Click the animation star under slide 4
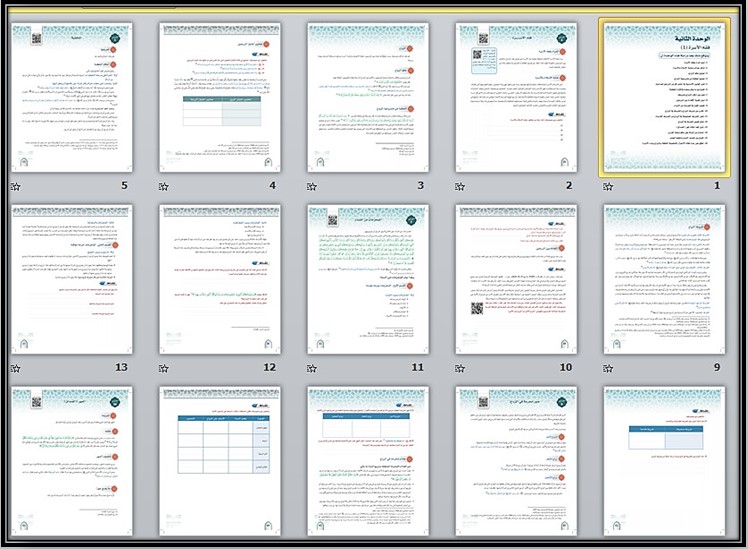 pyautogui.click(x=164, y=186)
